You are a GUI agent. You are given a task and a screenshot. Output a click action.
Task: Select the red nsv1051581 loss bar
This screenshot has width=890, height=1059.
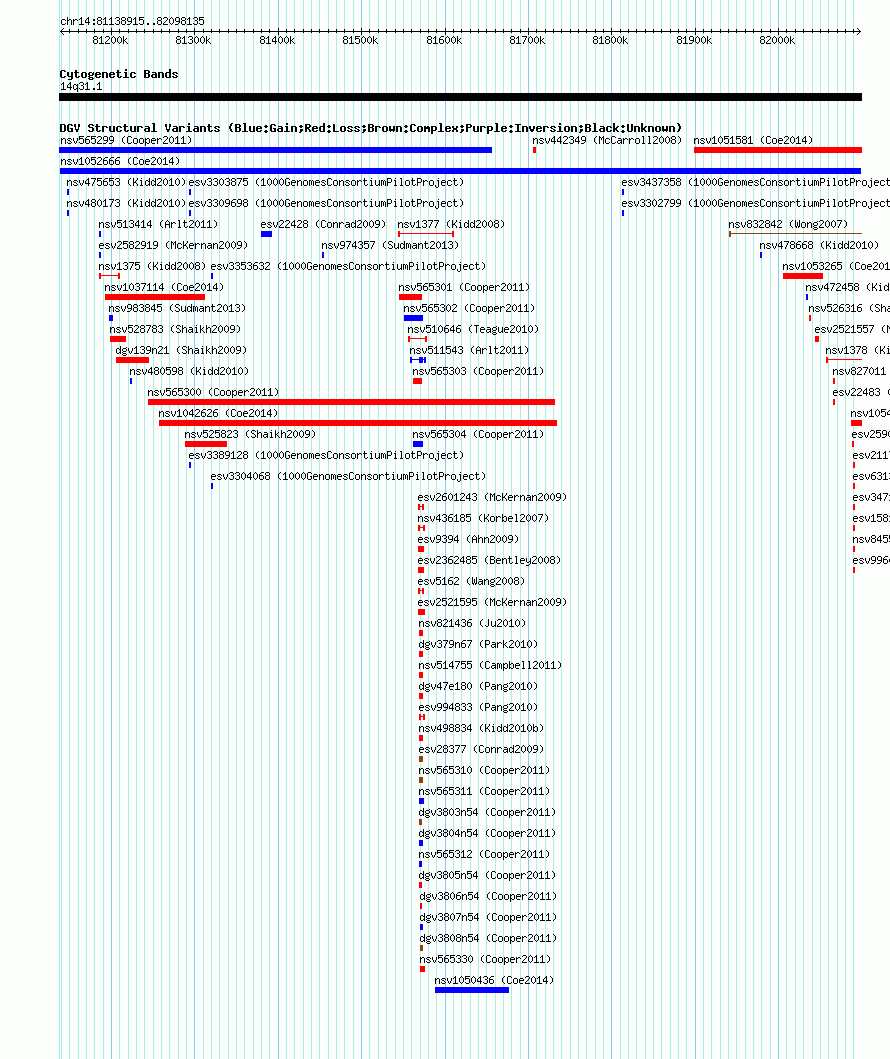click(777, 150)
